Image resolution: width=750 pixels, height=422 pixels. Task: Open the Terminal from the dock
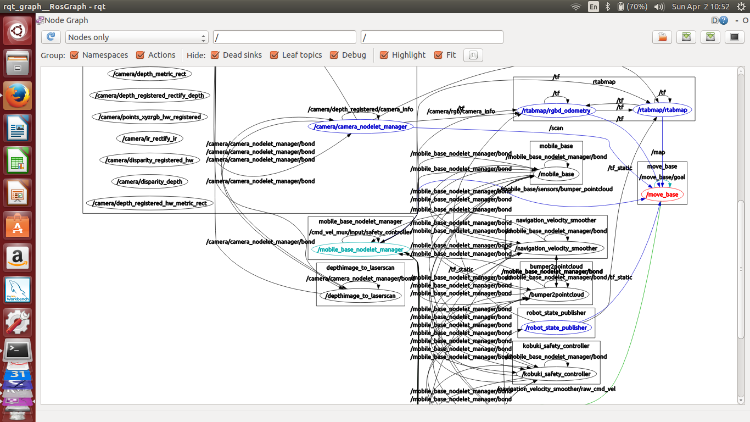point(17,350)
